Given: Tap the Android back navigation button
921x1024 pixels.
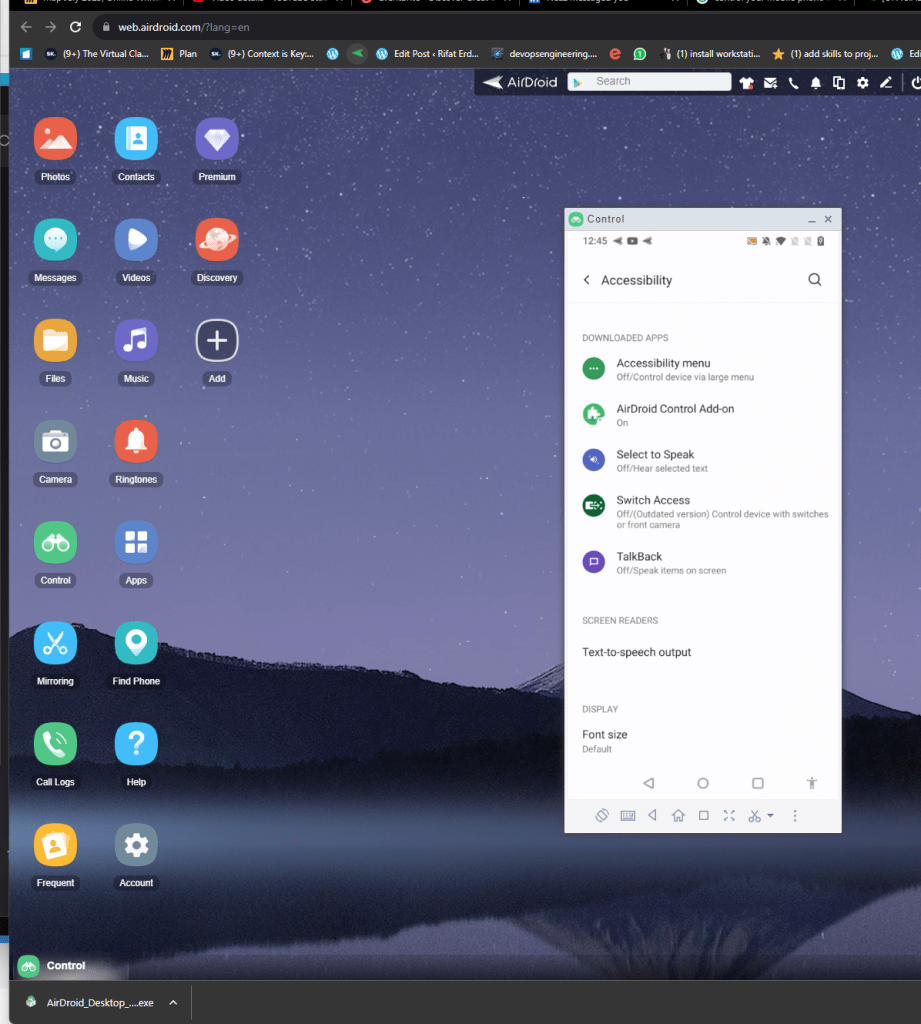Looking at the screenshot, I should coord(649,783).
